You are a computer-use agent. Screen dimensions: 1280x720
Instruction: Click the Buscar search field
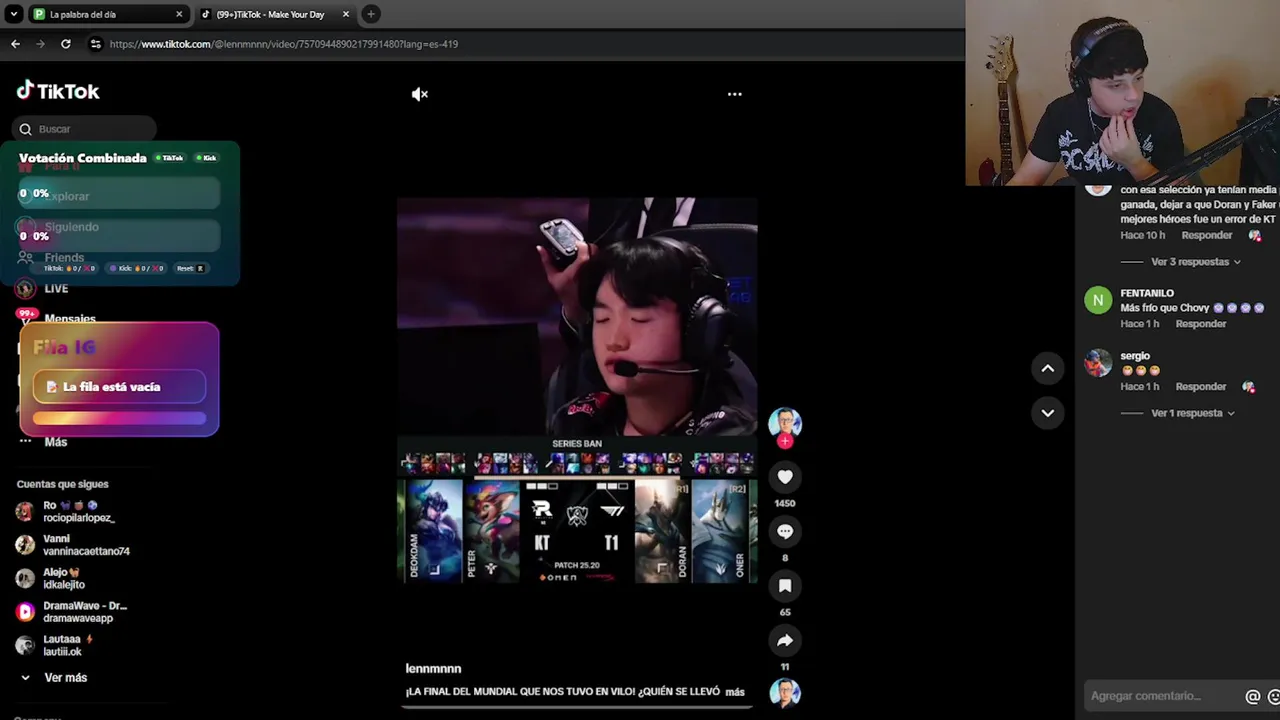85,129
